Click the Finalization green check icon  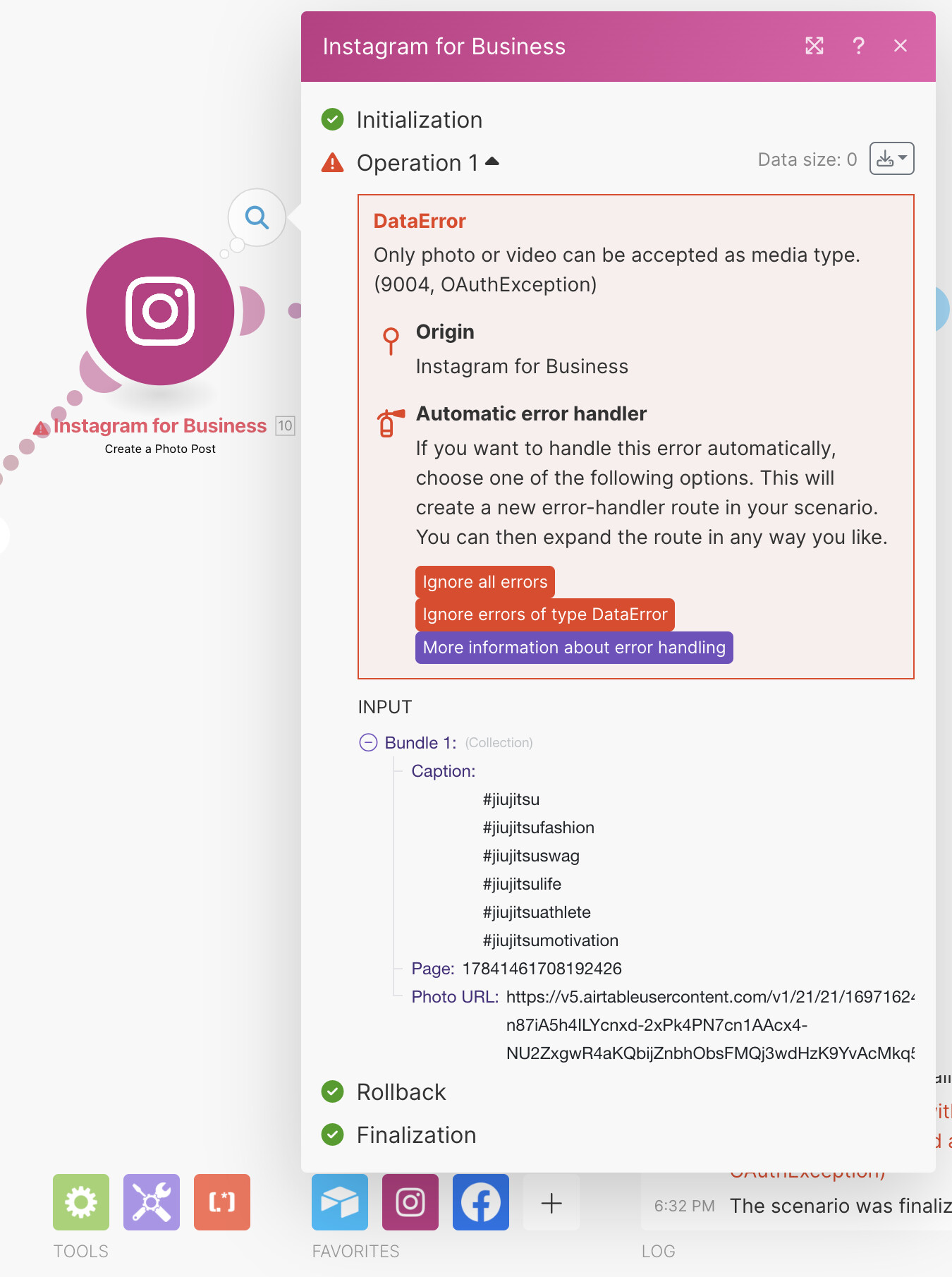pyautogui.click(x=332, y=1134)
